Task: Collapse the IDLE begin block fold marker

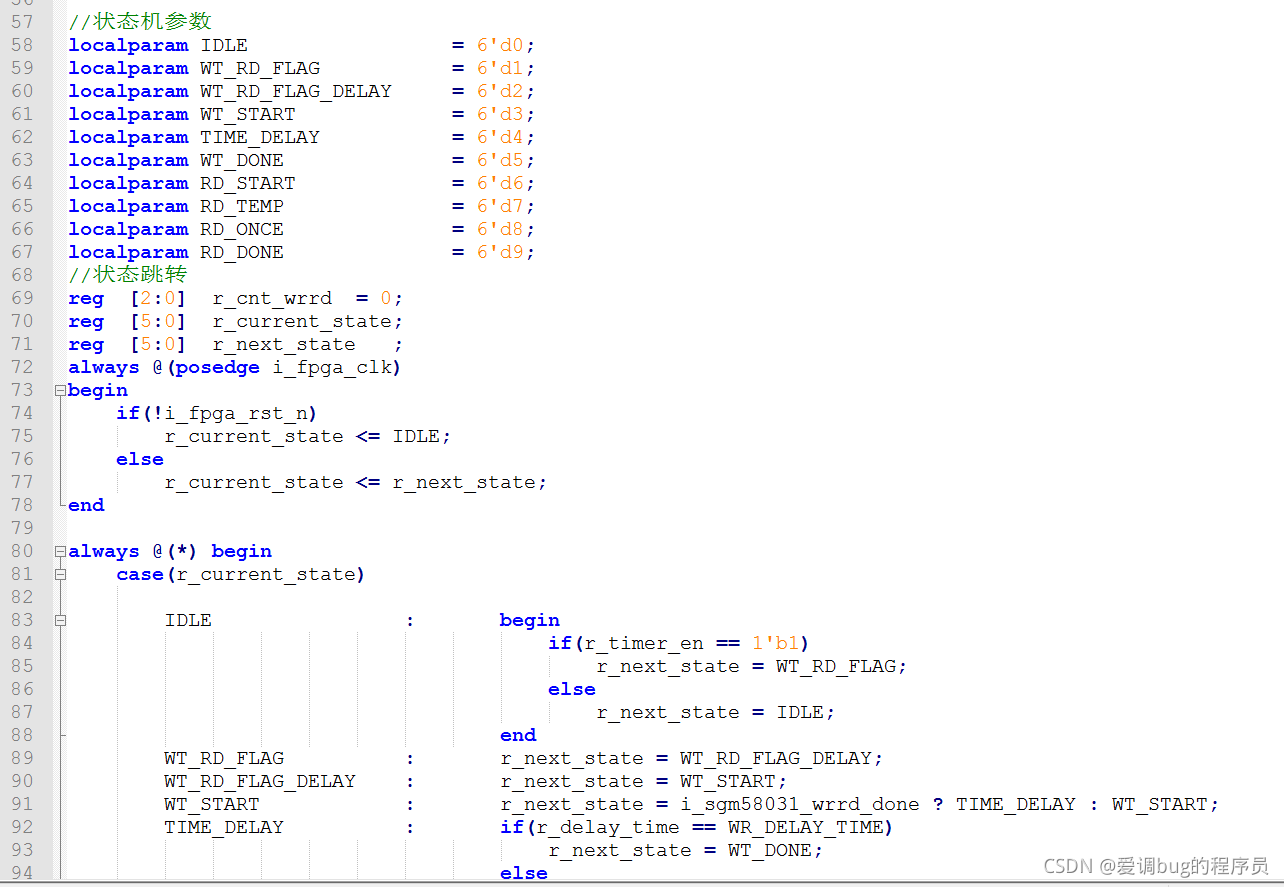Action: [x=60, y=620]
